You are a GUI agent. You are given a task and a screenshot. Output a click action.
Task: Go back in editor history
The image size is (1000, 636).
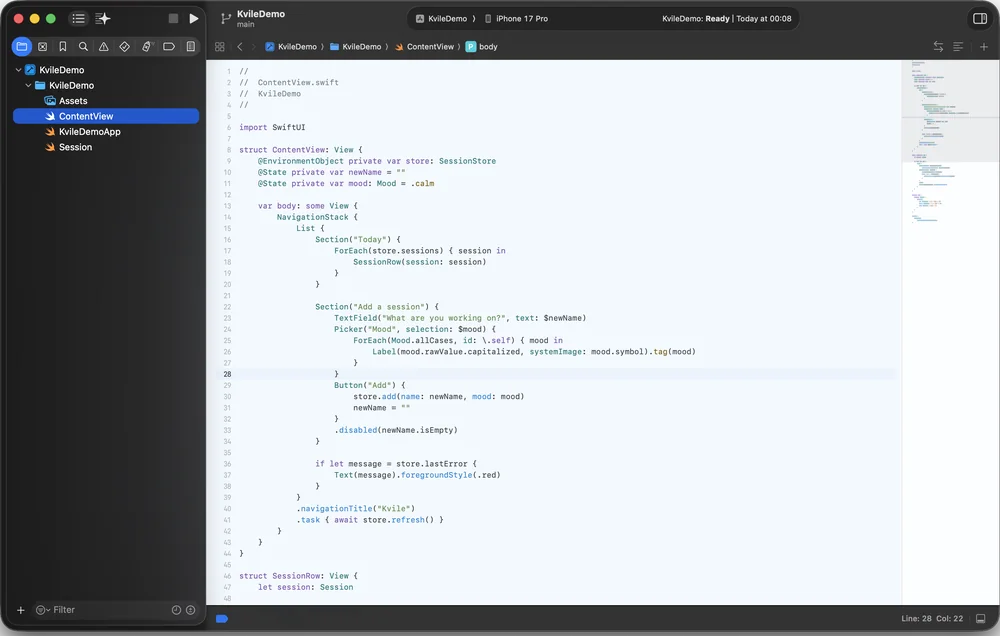point(240,47)
